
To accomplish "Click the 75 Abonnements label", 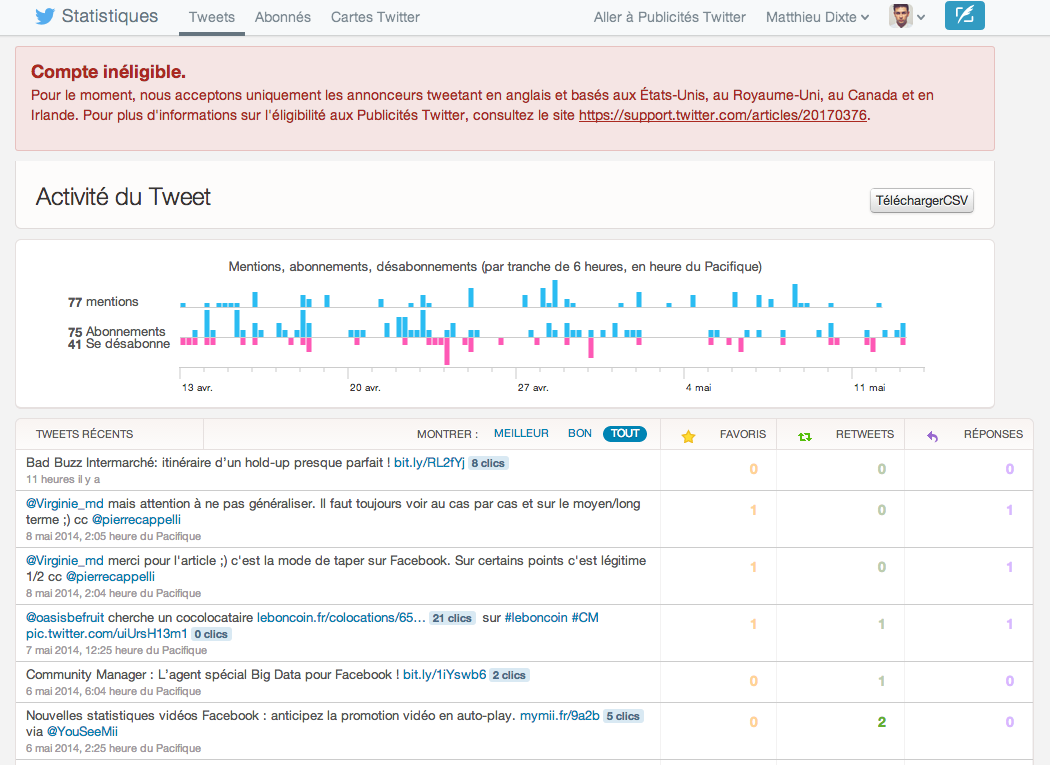I will click(117, 332).
